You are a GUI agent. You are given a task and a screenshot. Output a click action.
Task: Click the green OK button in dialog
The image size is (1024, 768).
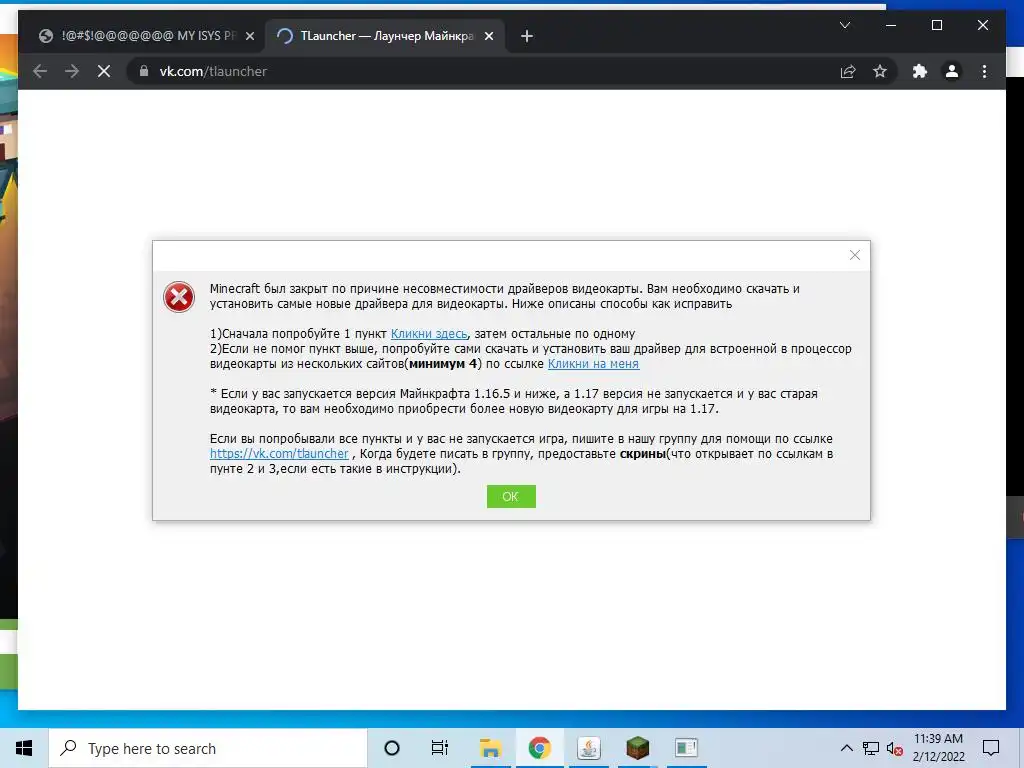tap(511, 496)
